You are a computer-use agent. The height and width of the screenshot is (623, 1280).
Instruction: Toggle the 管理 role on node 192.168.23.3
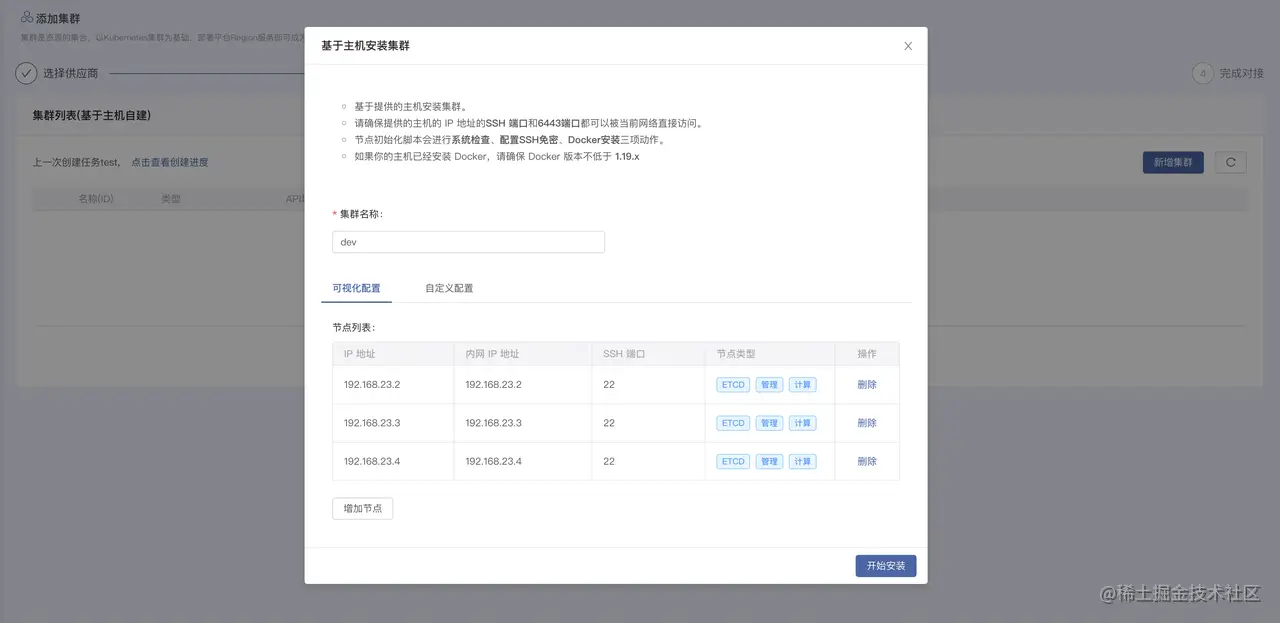tap(768, 422)
